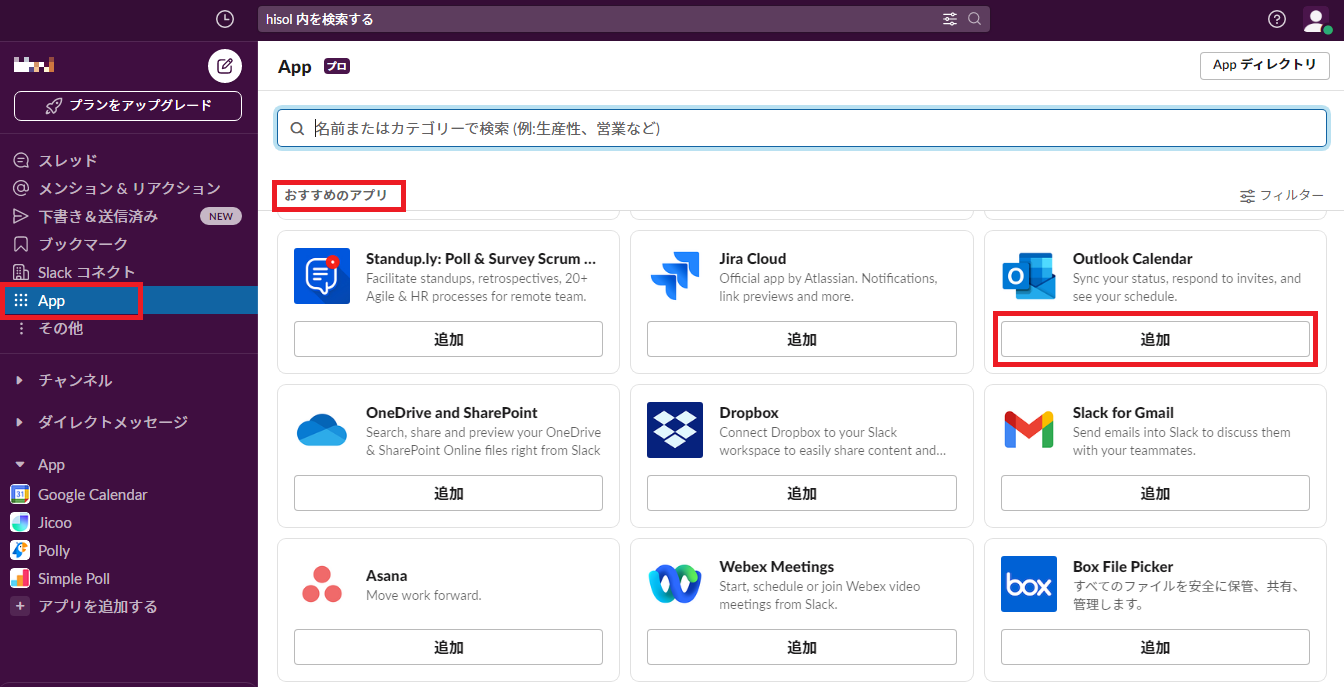The image size is (1344, 687).
Task: Click search filter sliders icon in top bar
Action: point(950,19)
